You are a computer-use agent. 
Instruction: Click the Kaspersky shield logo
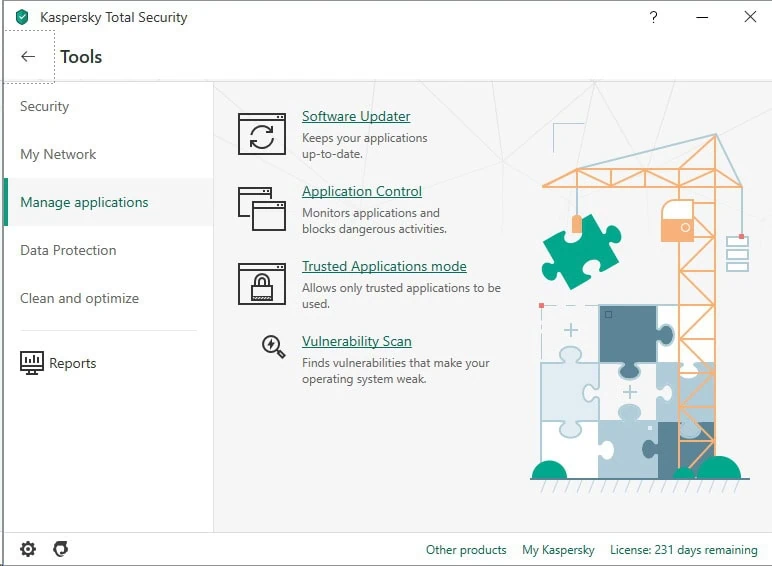tap(22, 17)
